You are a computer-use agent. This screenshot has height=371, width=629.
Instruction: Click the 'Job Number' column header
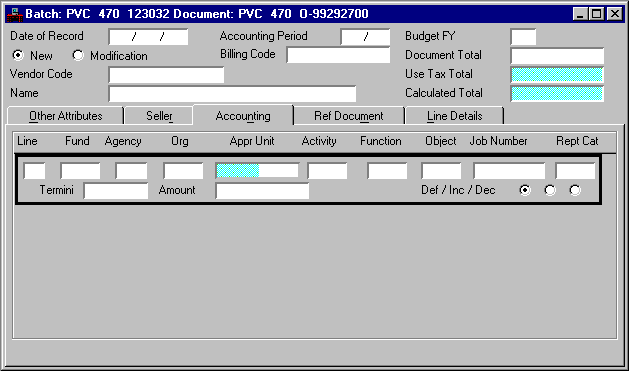pos(498,141)
